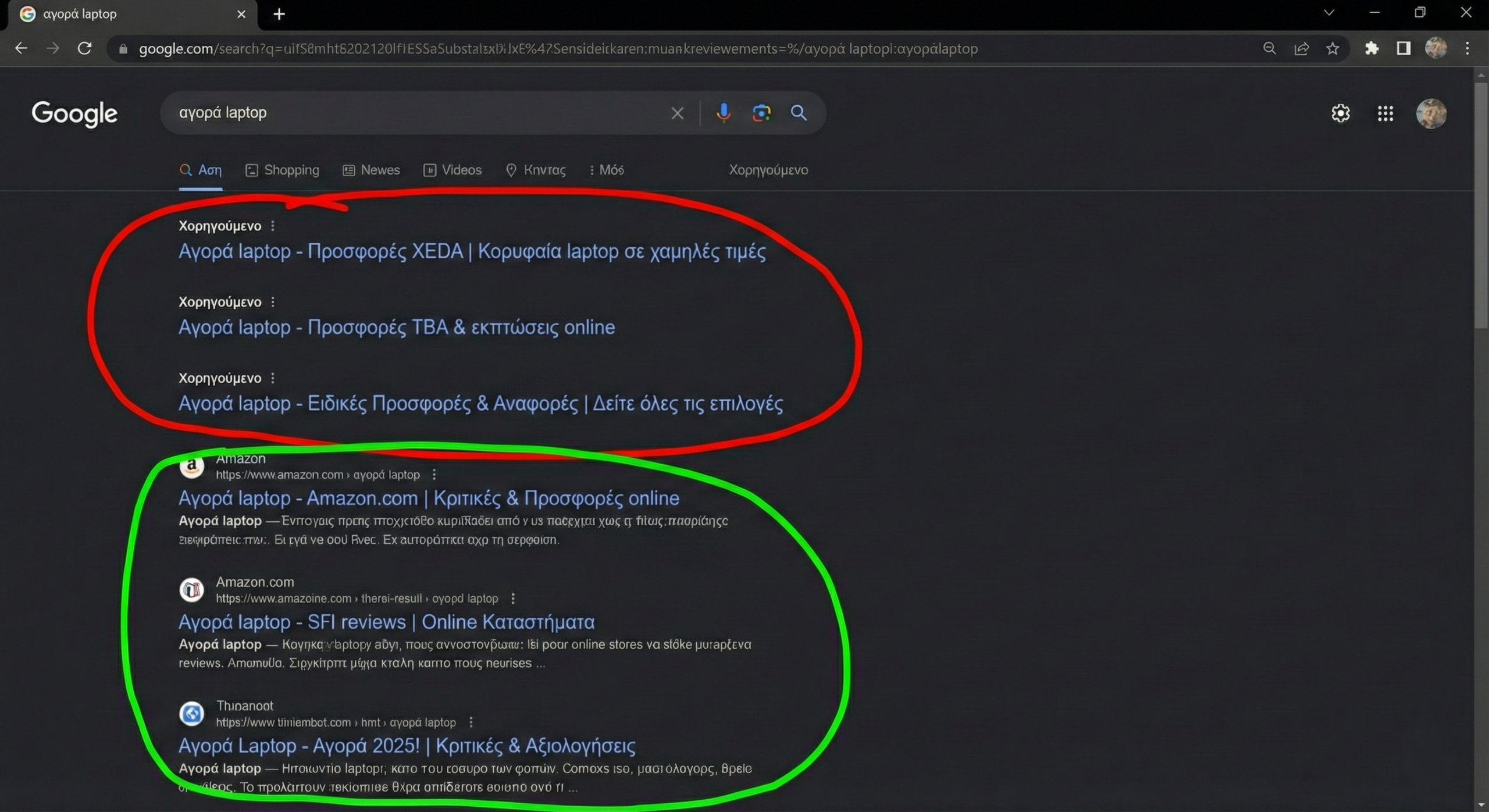Reload the page
Viewport: 1489px width, 812px height.
(84, 48)
